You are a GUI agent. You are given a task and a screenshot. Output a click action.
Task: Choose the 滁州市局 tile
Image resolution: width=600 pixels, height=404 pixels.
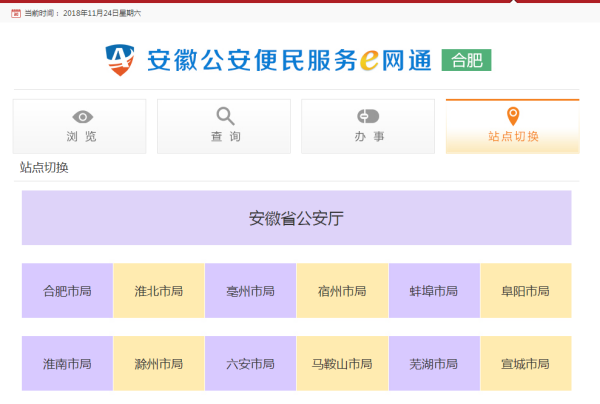(159, 363)
